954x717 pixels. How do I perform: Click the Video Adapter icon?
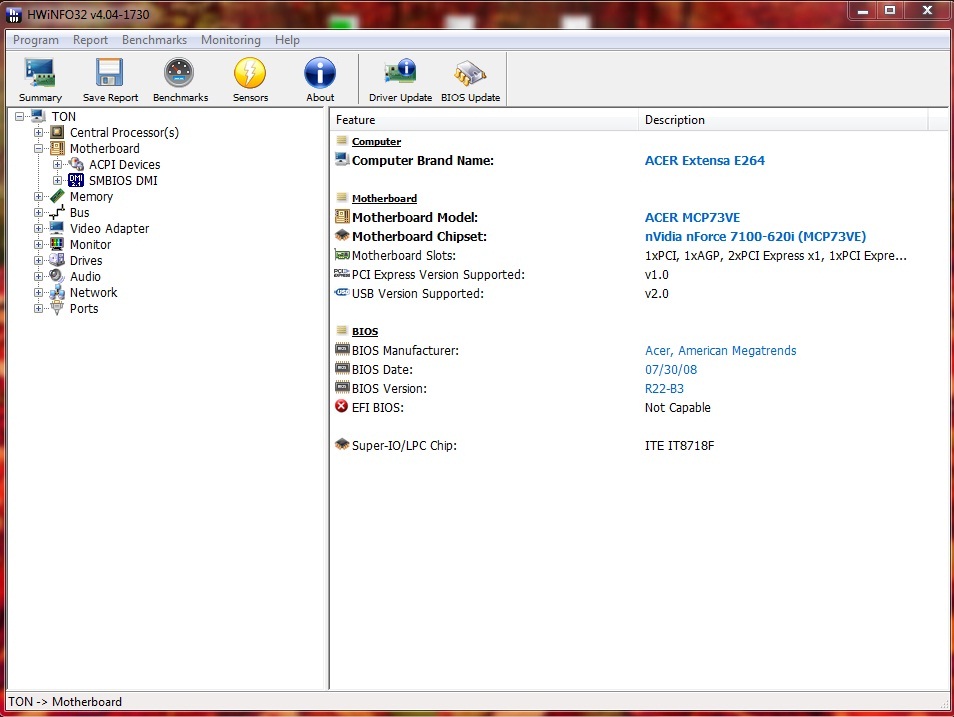(x=57, y=228)
